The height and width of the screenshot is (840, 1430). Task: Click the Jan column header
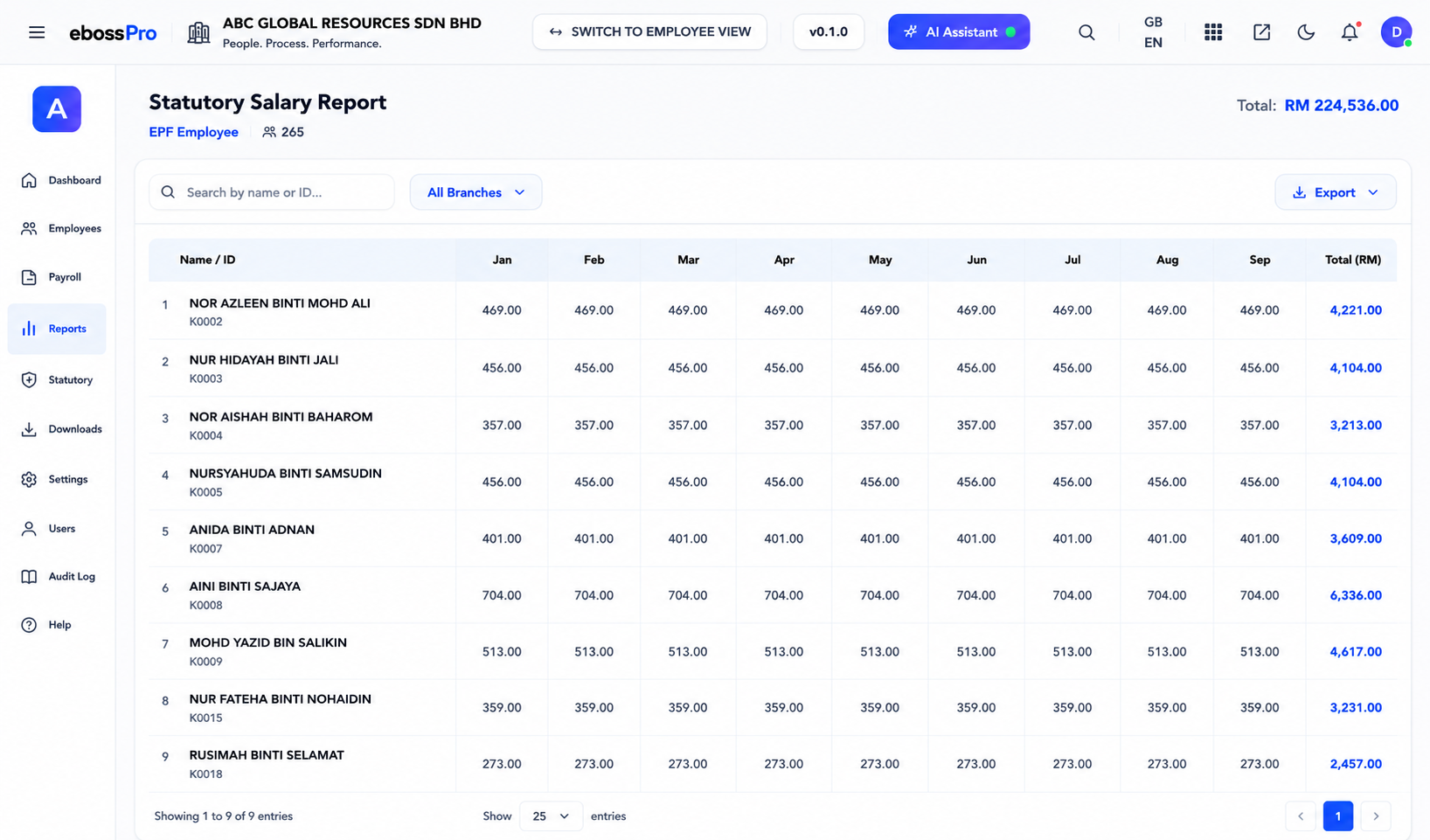click(502, 260)
